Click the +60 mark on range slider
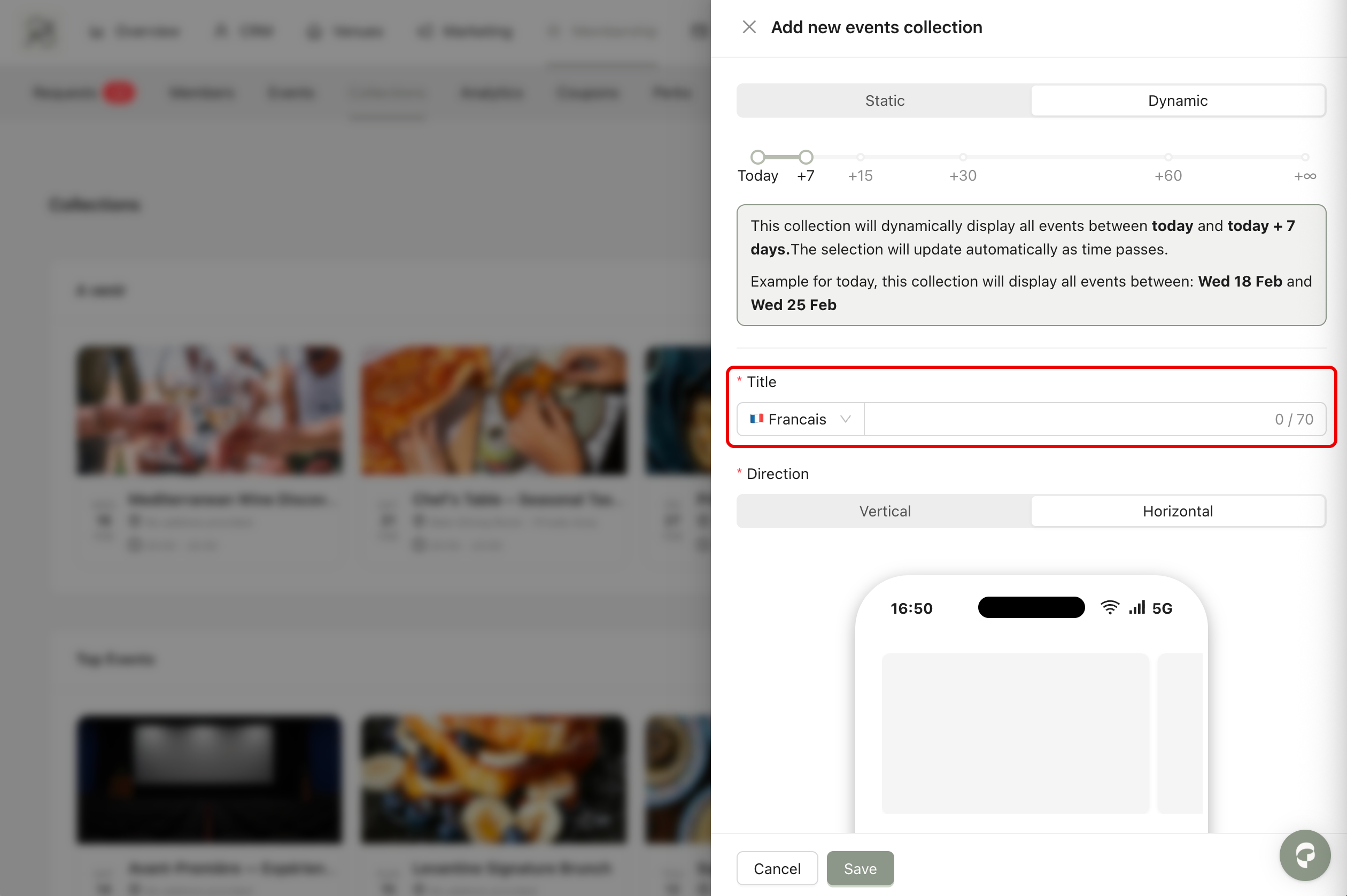Image resolution: width=1347 pixels, height=896 pixels. pos(1168,157)
